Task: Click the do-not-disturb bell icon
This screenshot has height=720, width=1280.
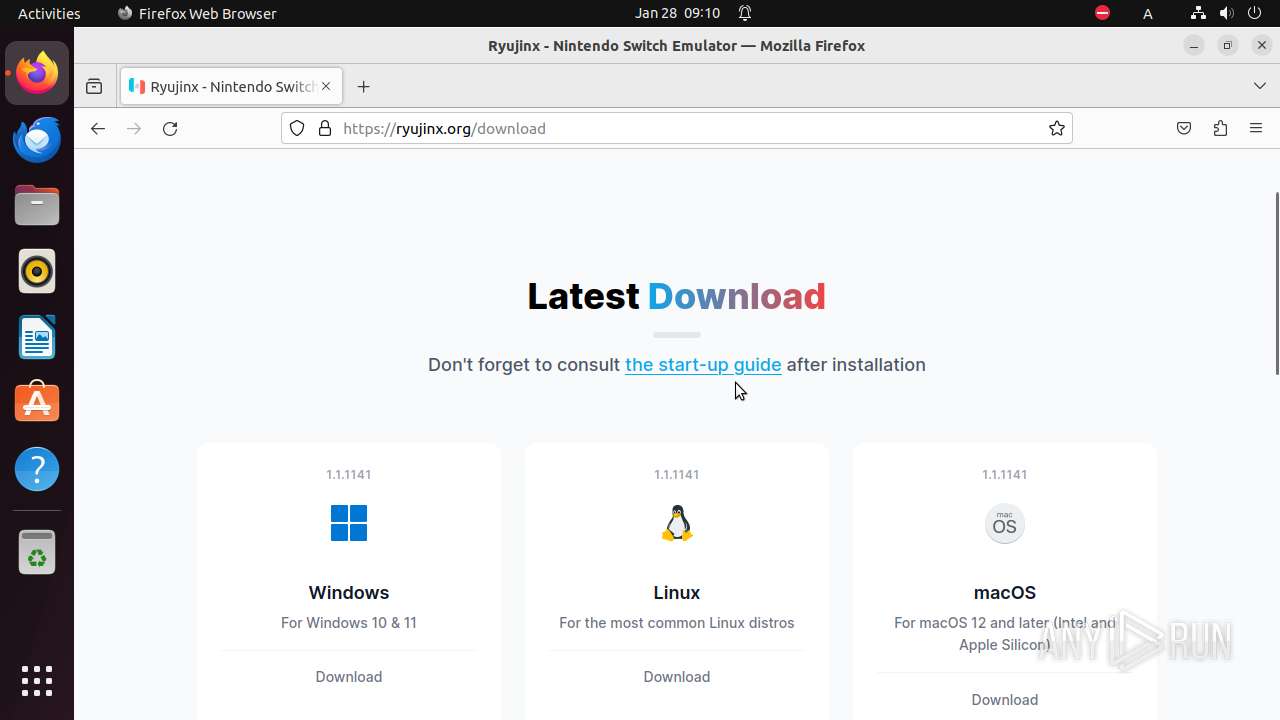Action: (x=745, y=13)
